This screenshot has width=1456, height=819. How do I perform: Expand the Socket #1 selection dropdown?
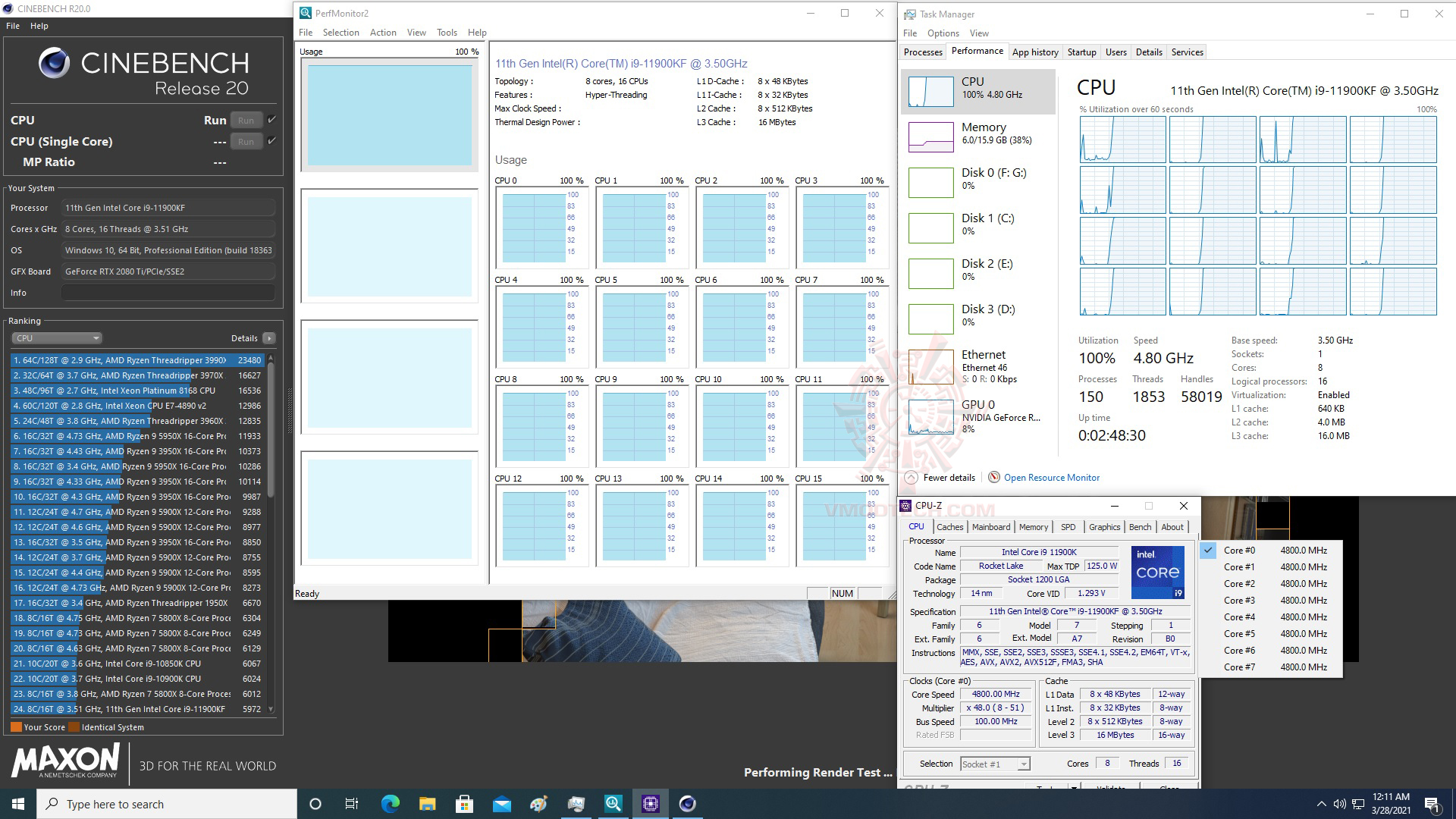point(1024,764)
